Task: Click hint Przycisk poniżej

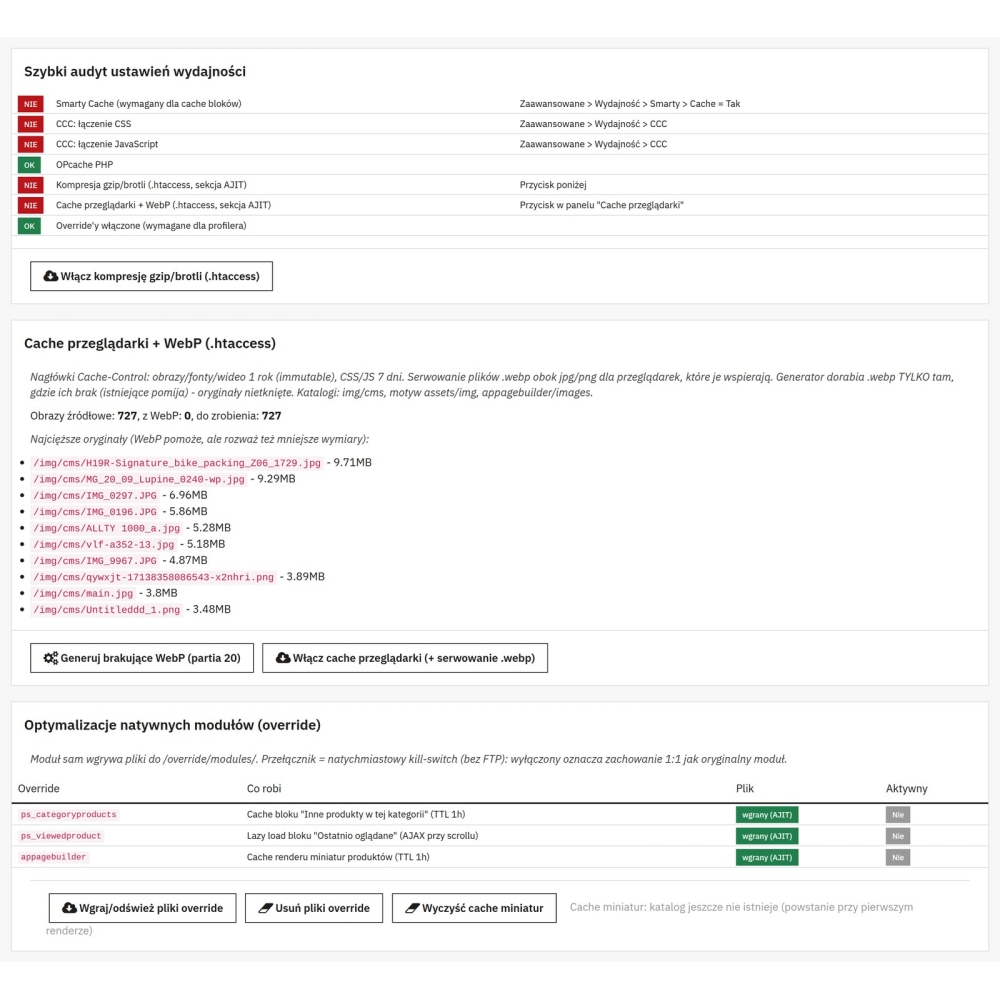Action: (553, 184)
